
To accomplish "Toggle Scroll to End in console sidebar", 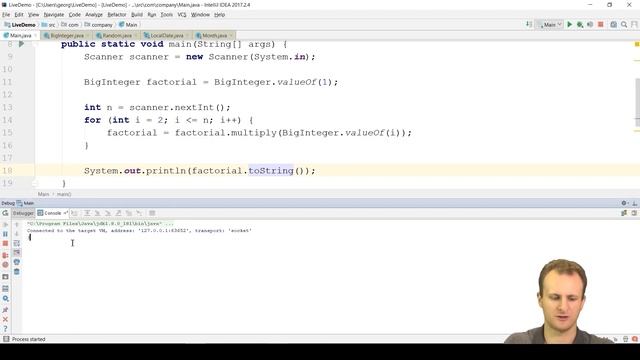I will point(17,253).
